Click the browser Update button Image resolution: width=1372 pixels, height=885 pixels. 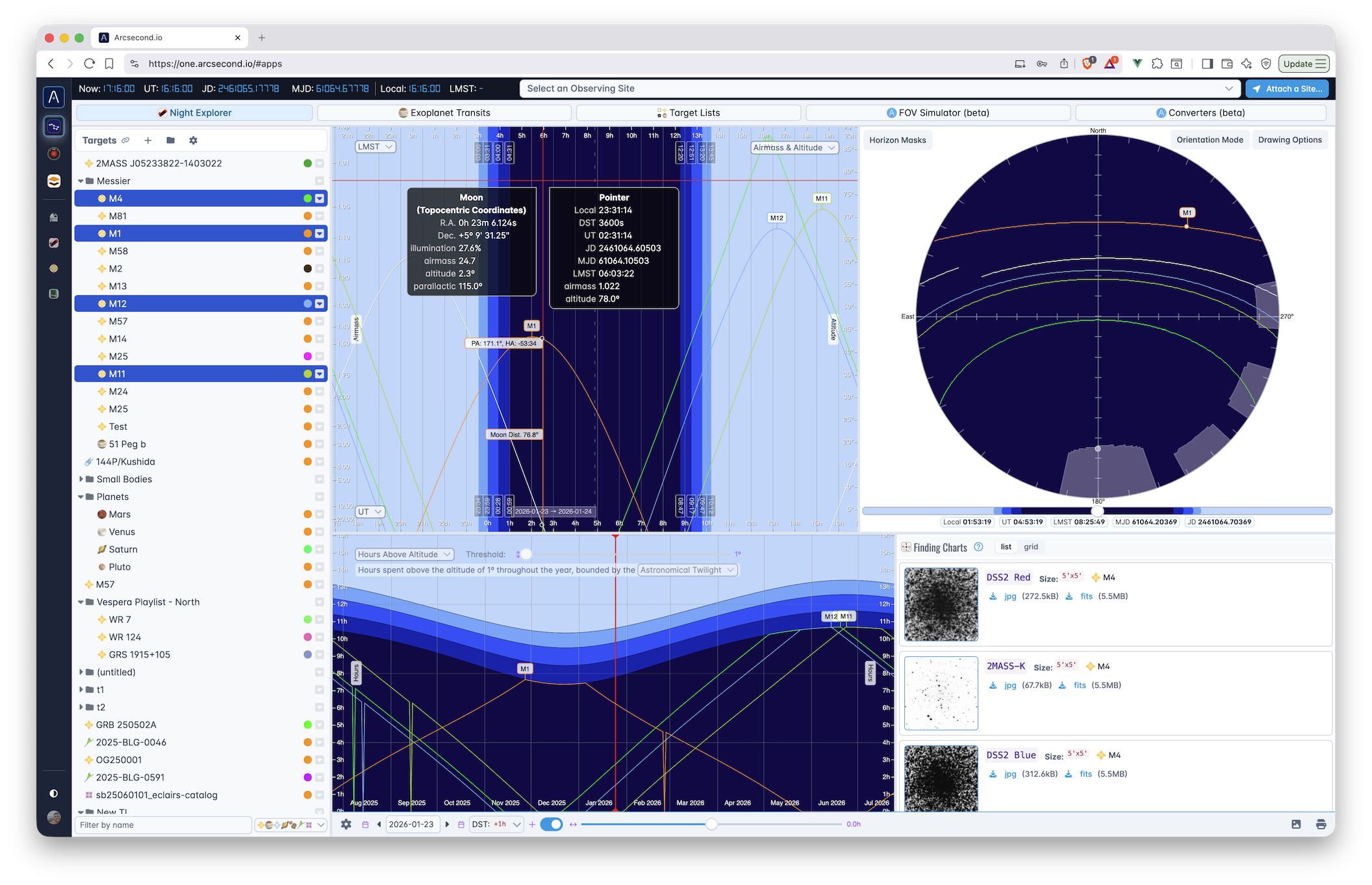pos(1304,64)
